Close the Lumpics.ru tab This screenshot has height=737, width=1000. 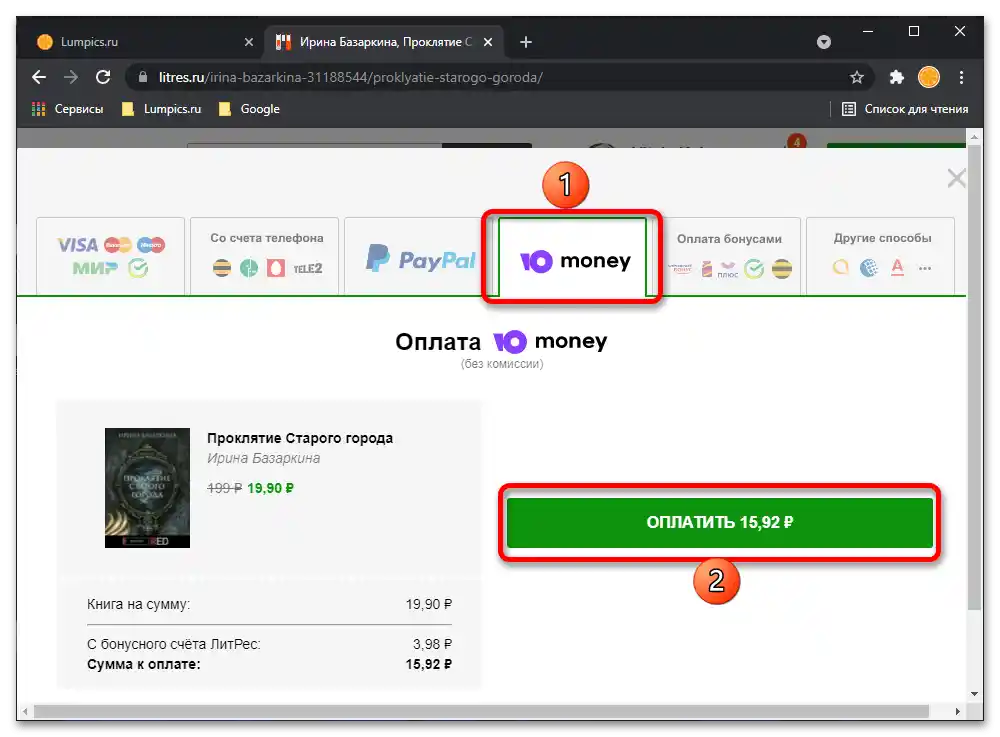click(x=249, y=42)
